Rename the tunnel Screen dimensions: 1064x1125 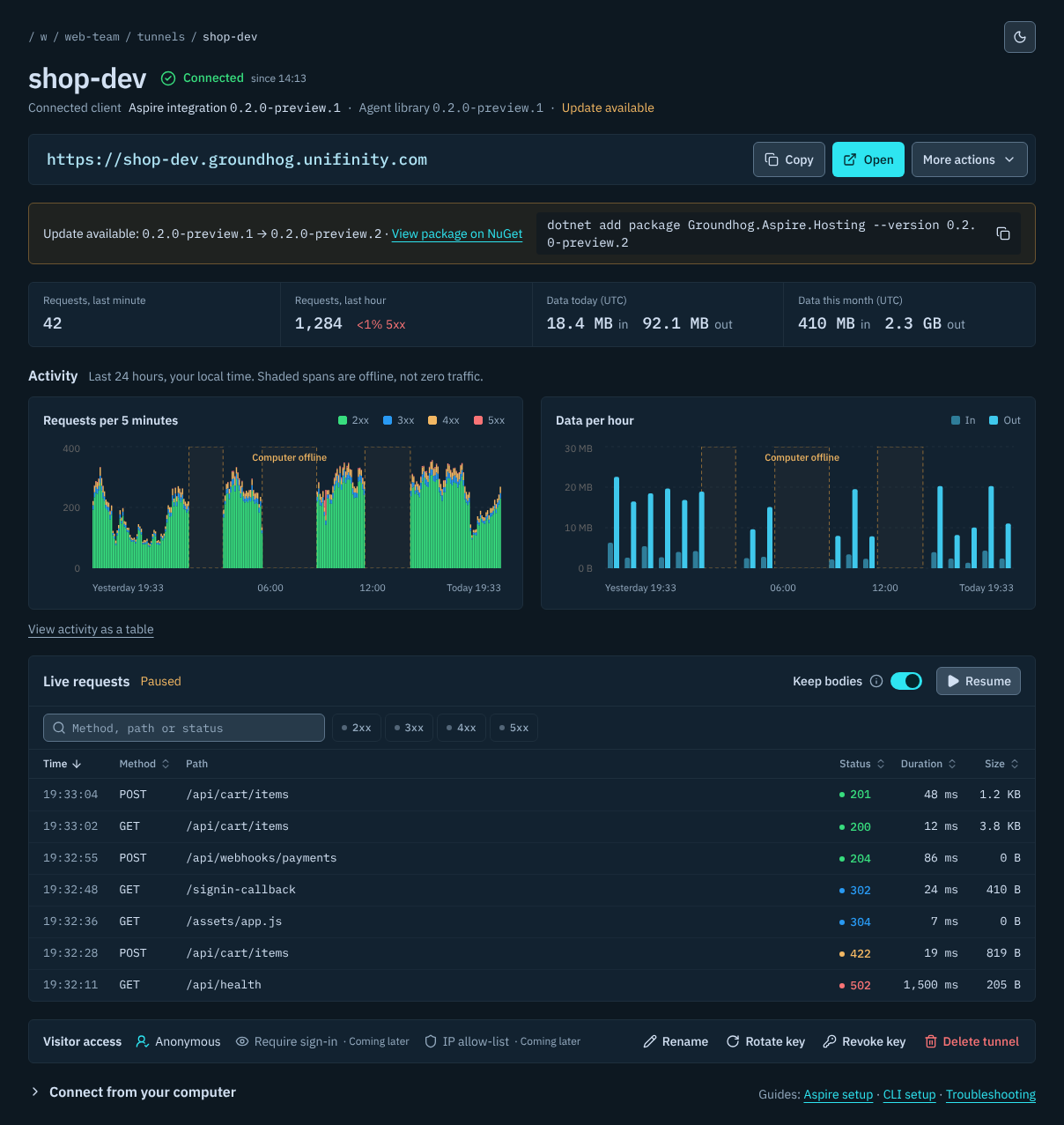tap(676, 1041)
